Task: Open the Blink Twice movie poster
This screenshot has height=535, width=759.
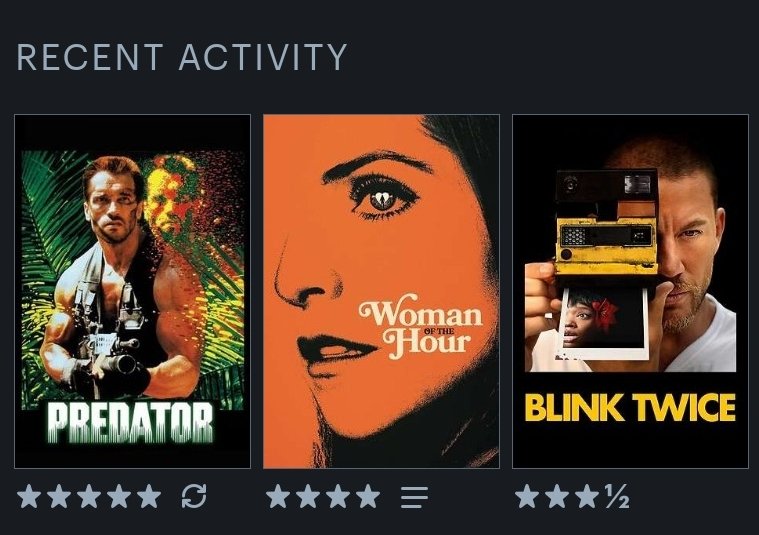Action: click(630, 291)
